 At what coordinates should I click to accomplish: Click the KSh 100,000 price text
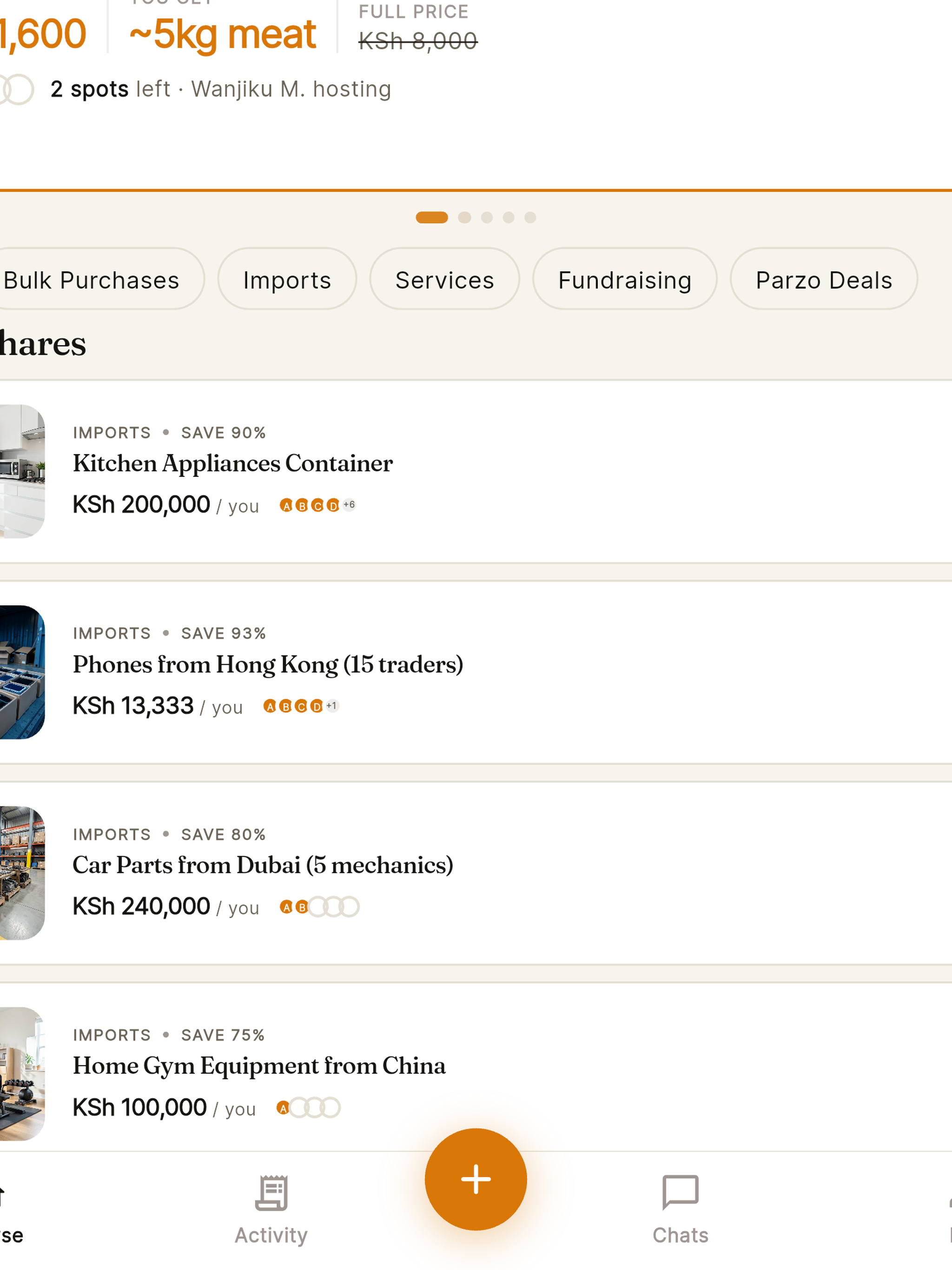(139, 1107)
